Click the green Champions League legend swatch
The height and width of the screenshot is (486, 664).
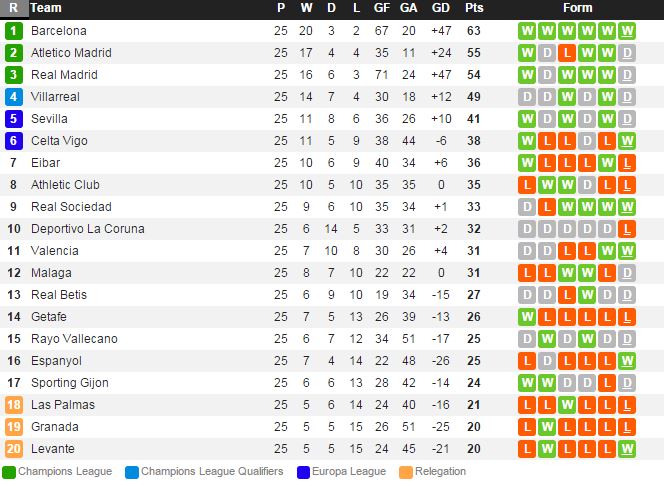click(x=9, y=472)
